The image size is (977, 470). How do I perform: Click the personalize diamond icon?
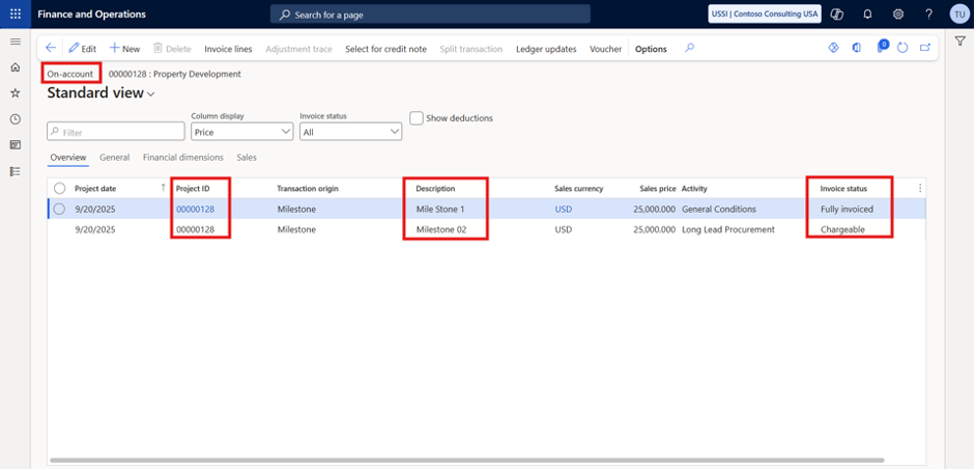[x=834, y=48]
